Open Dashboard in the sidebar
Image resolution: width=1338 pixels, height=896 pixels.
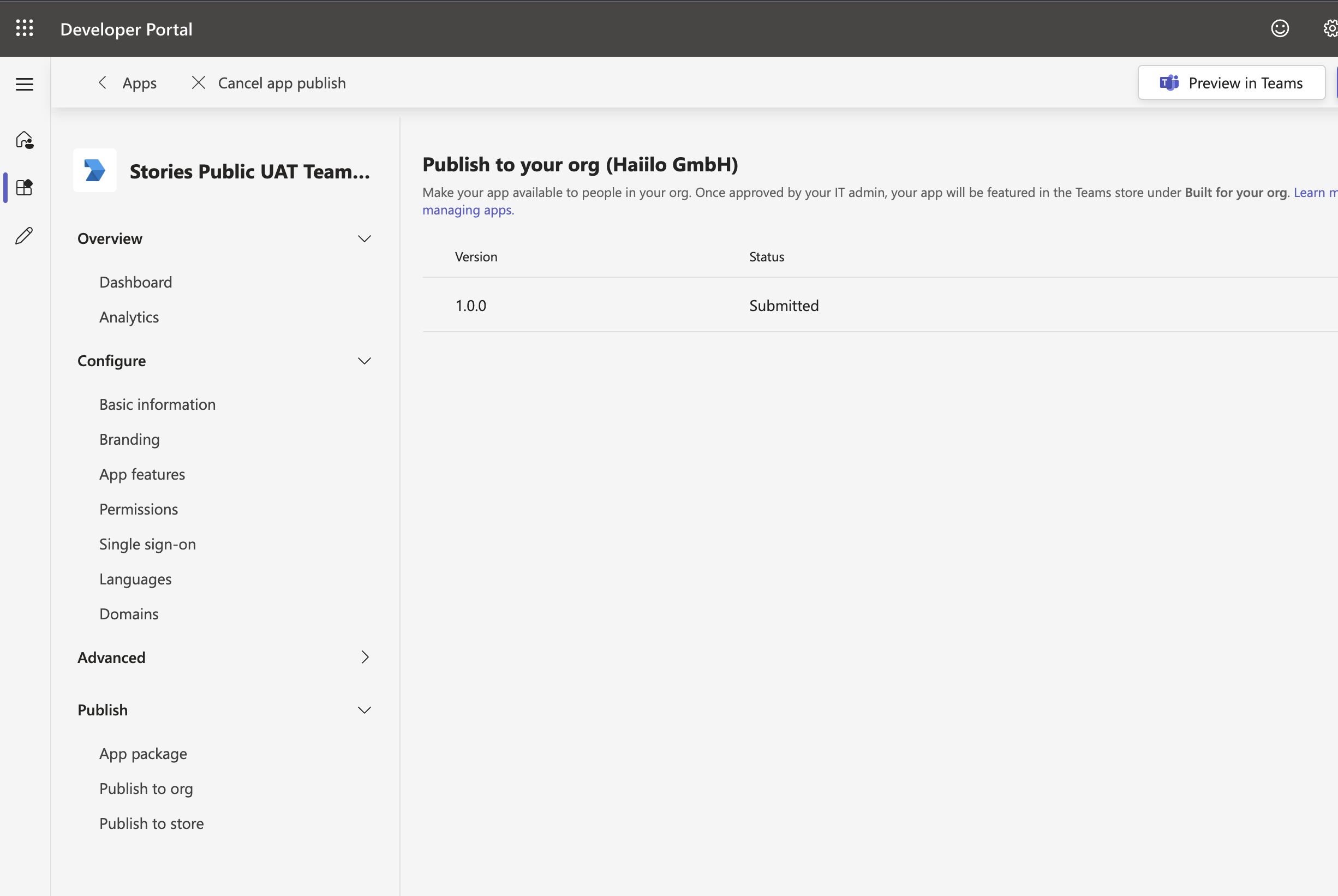coord(135,282)
